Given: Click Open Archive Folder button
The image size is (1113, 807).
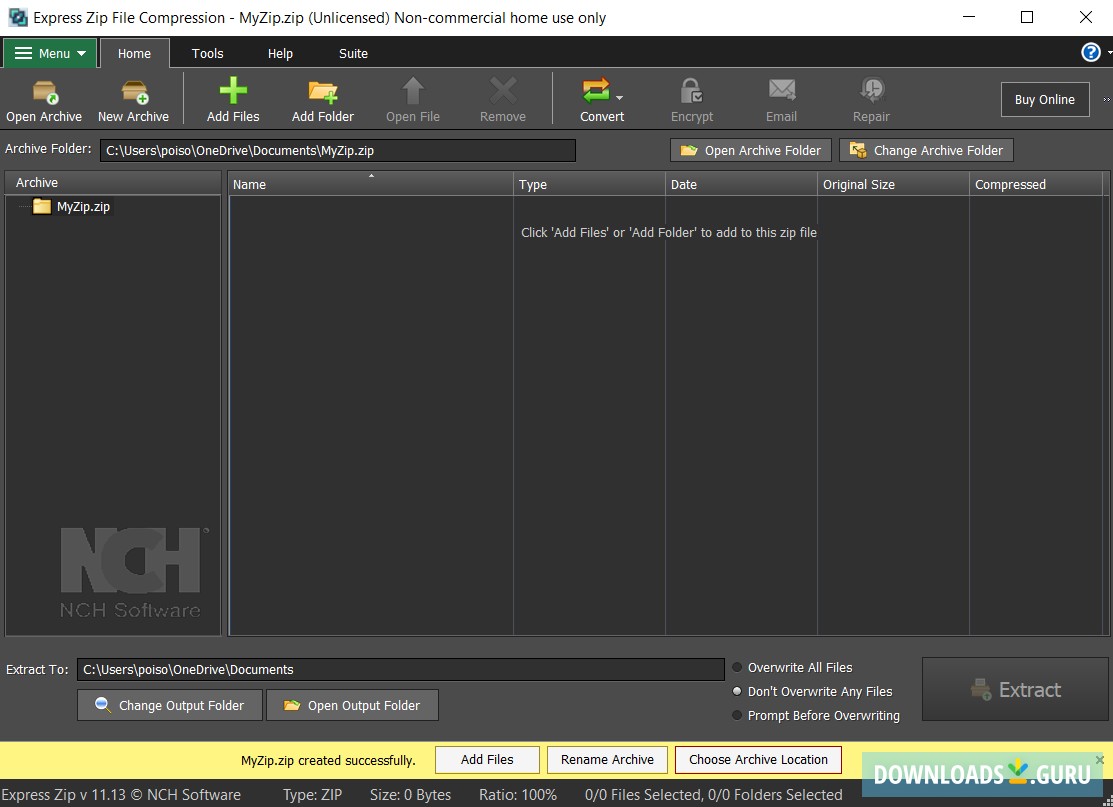Looking at the screenshot, I should tap(751, 150).
